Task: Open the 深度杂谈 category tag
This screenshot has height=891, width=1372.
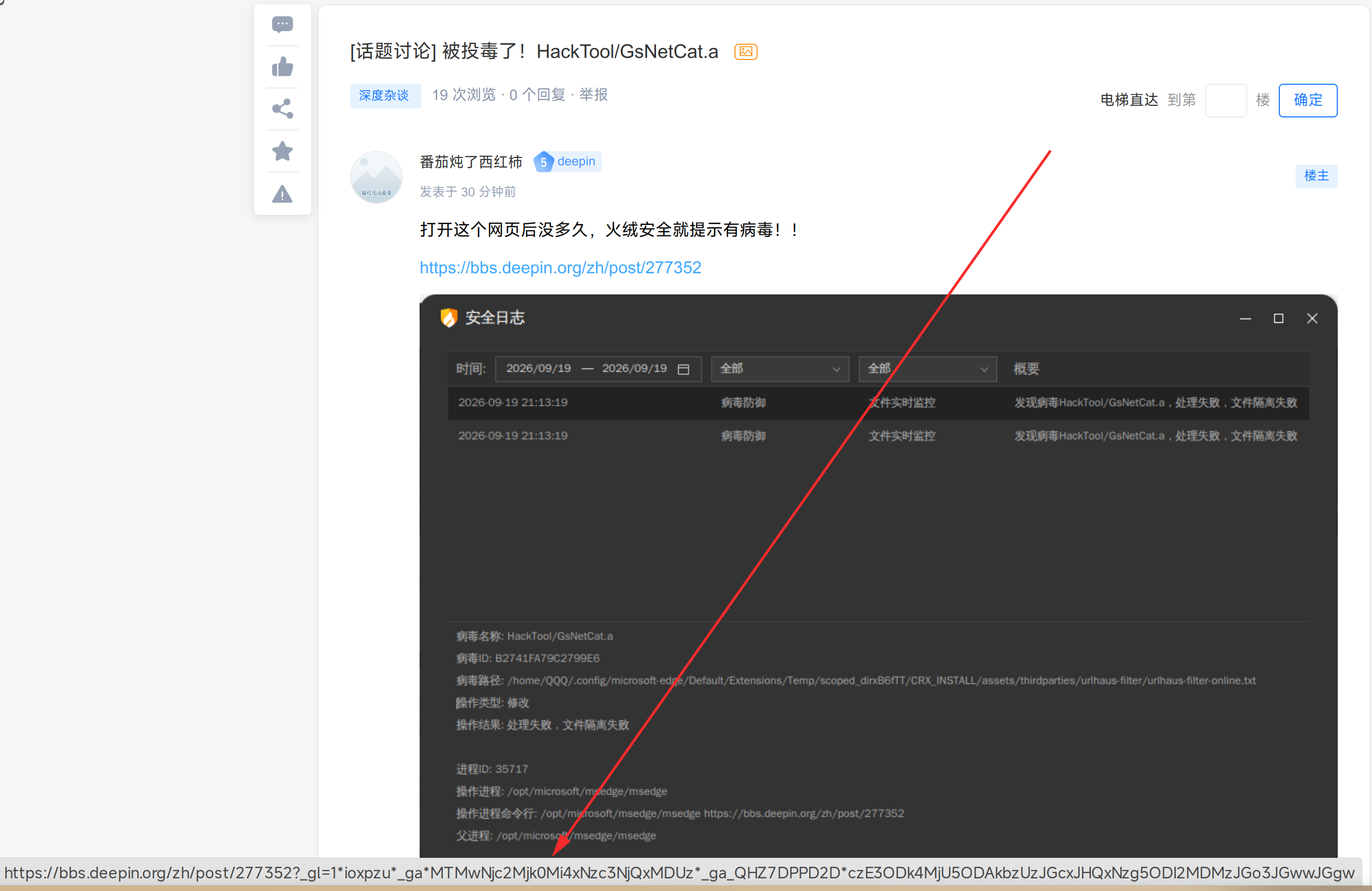Action: 384,96
